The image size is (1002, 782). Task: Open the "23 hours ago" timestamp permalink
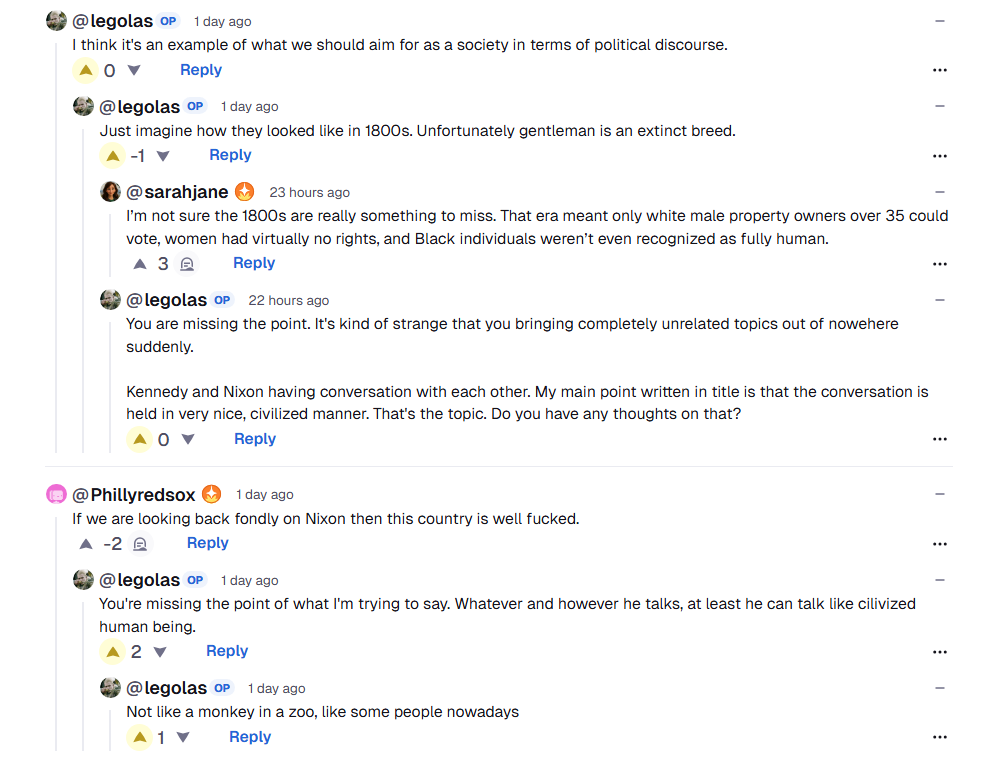[x=309, y=193]
